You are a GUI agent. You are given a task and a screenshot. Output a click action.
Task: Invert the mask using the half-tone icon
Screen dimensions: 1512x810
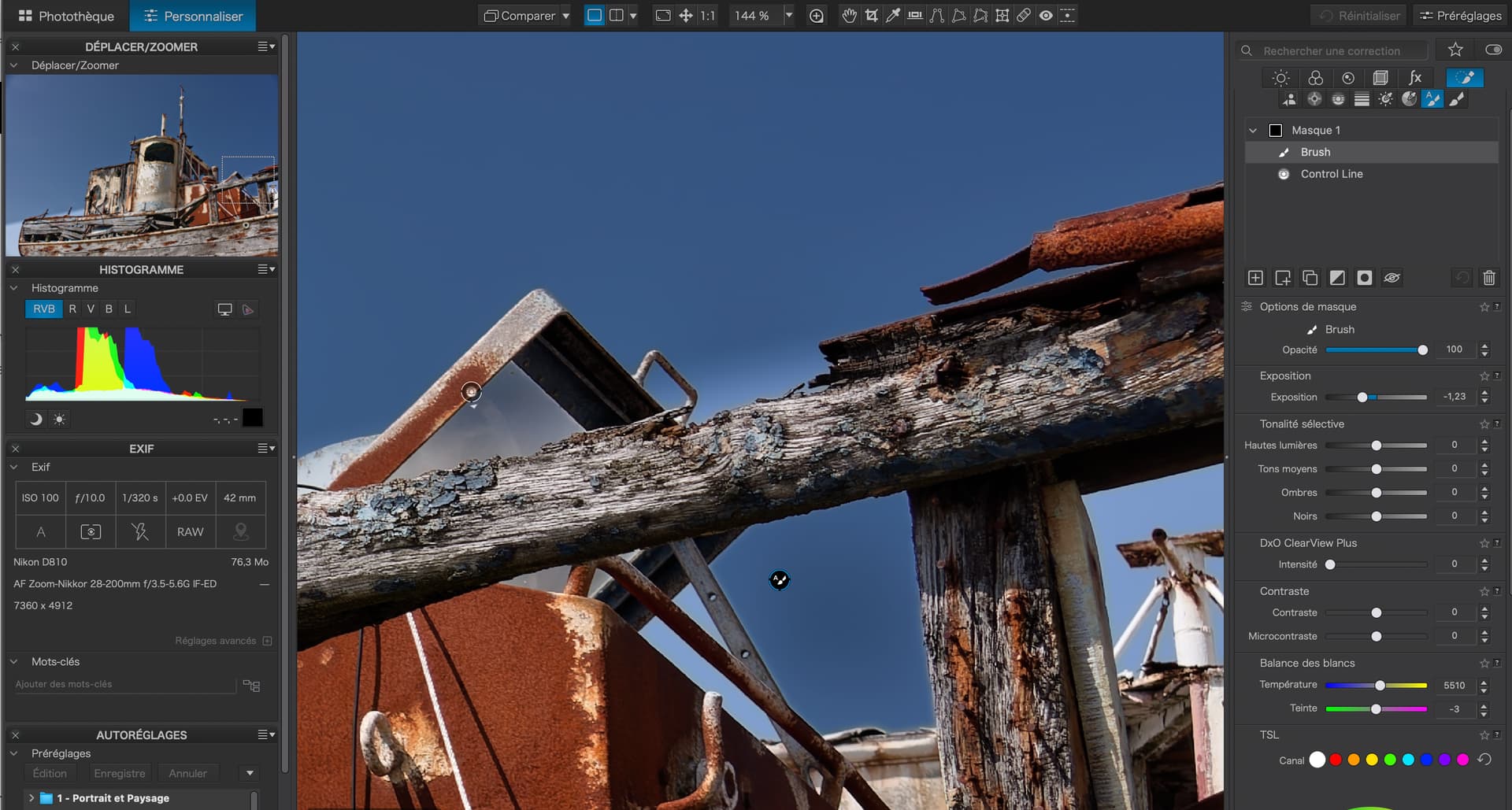click(x=1337, y=278)
